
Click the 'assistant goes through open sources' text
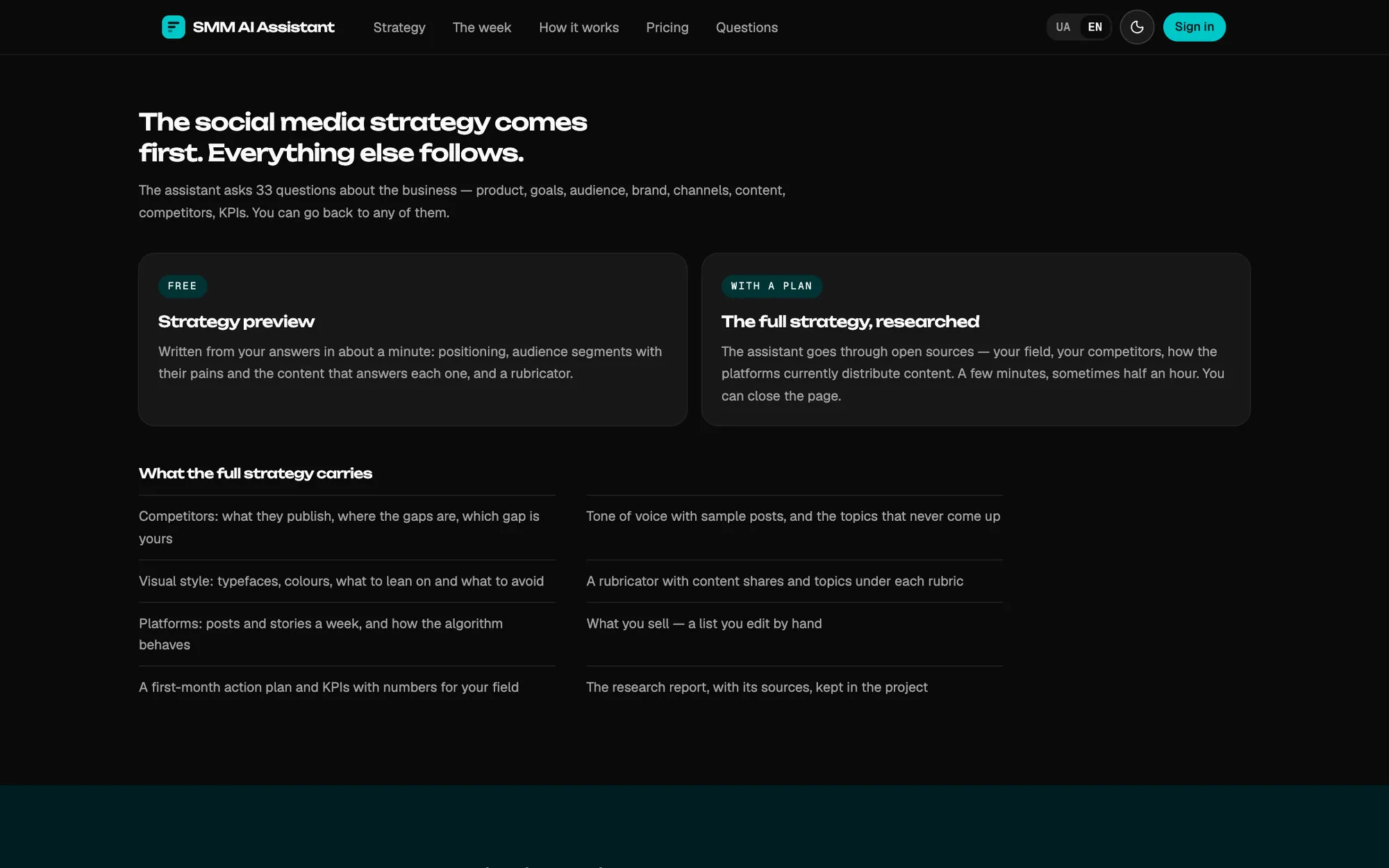click(972, 374)
